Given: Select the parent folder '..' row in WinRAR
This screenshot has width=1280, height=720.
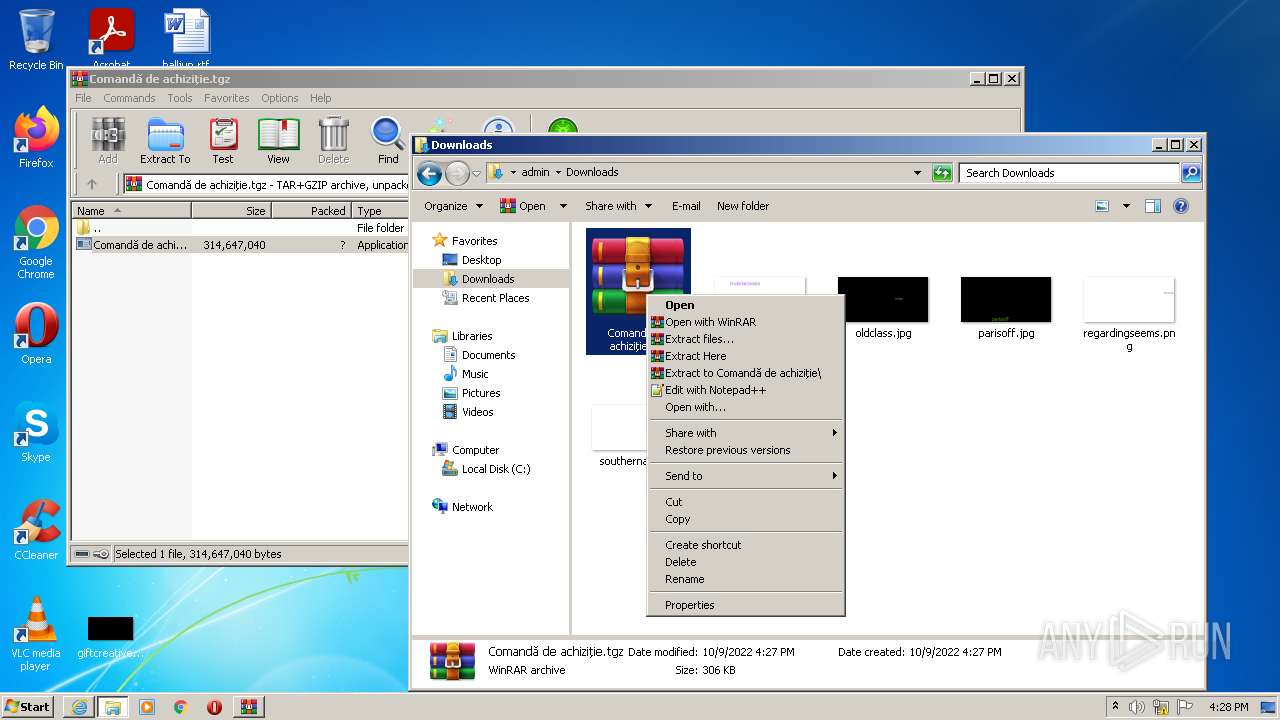Looking at the screenshot, I should click(240, 228).
